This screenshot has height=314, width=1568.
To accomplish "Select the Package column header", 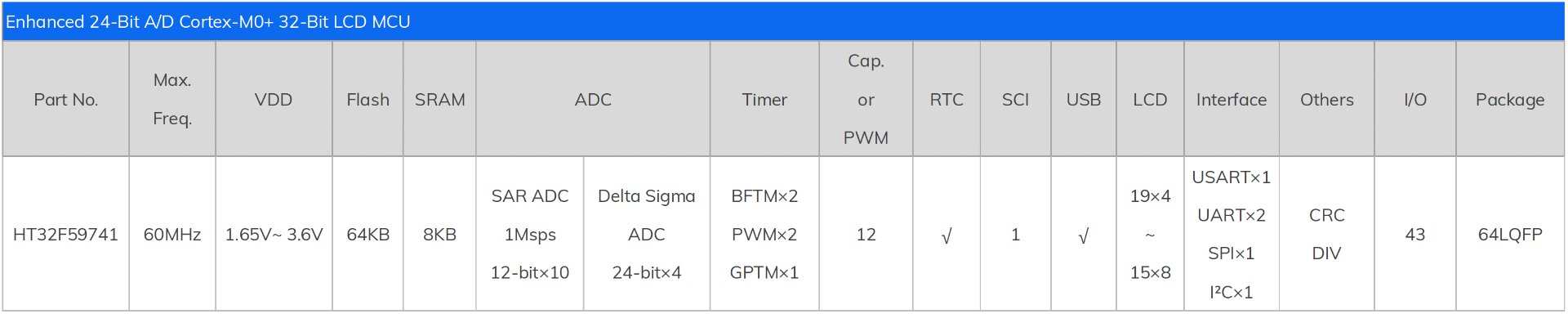I will (x=1510, y=100).
